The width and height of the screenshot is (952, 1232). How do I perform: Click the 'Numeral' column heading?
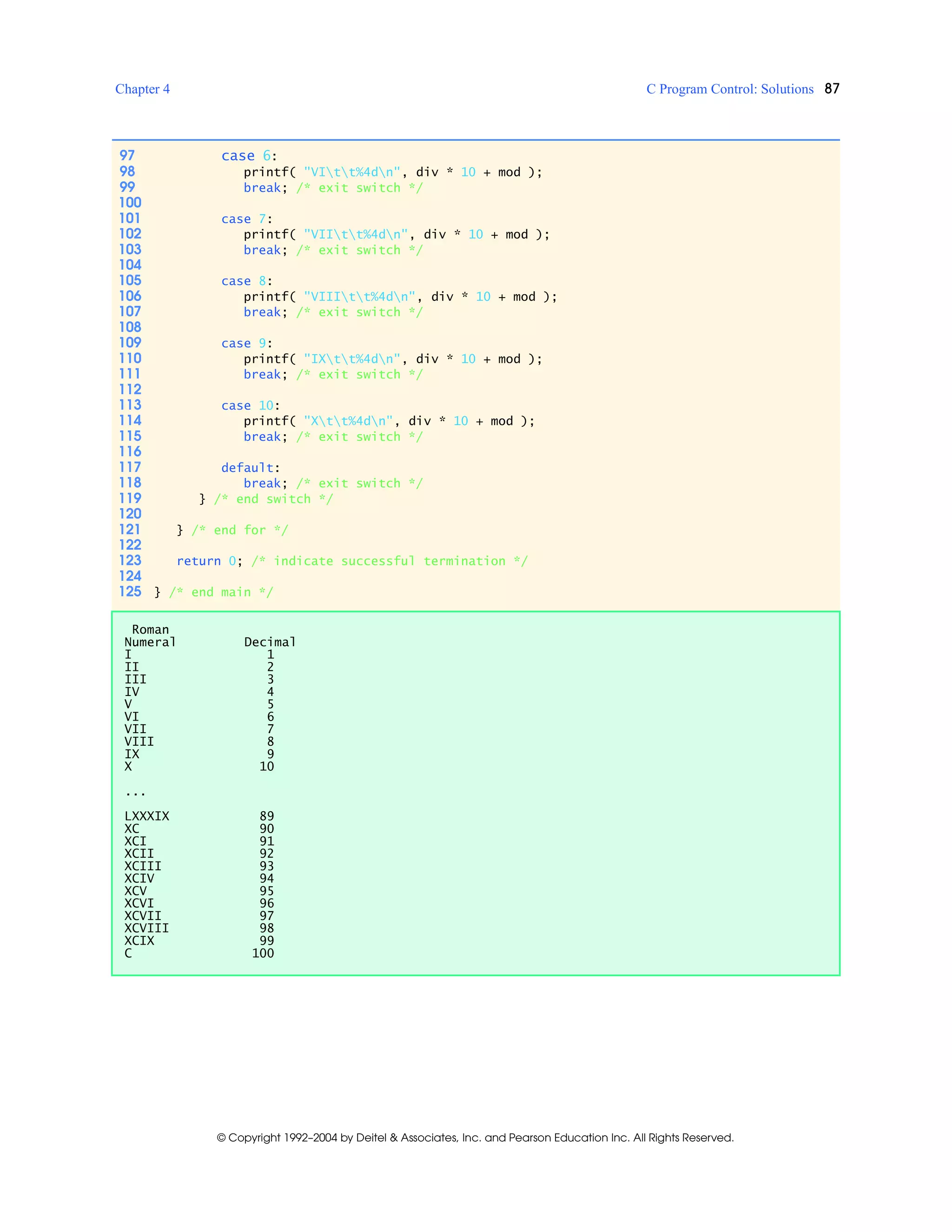point(150,642)
